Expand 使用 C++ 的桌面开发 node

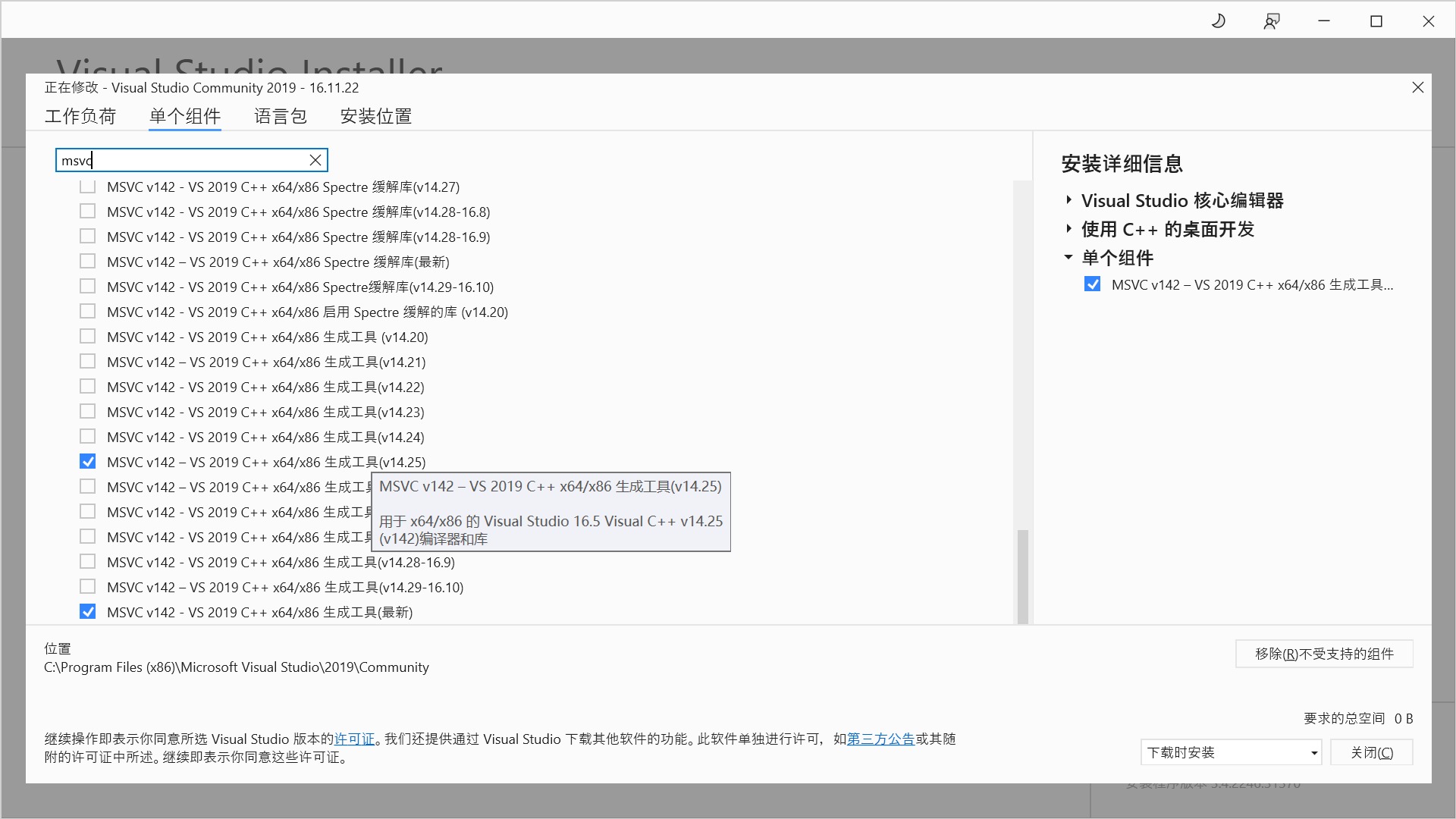(x=1068, y=229)
